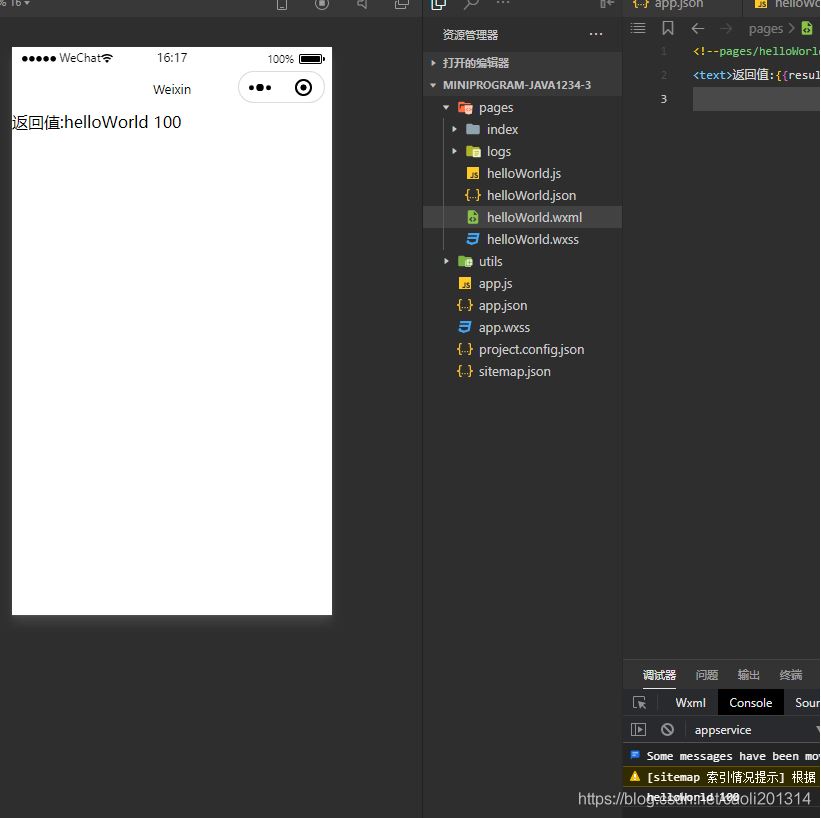Image resolution: width=821 pixels, height=818 pixels.
Task: Click the helloWorld.wxss style icon
Action: (472, 239)
